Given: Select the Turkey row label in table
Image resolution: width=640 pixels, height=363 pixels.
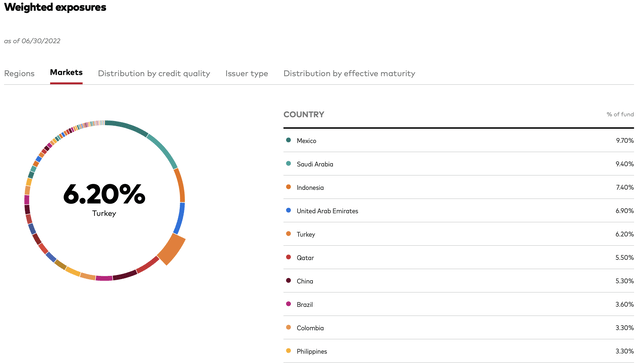Looking at the screenshot, I should point(306,234).
